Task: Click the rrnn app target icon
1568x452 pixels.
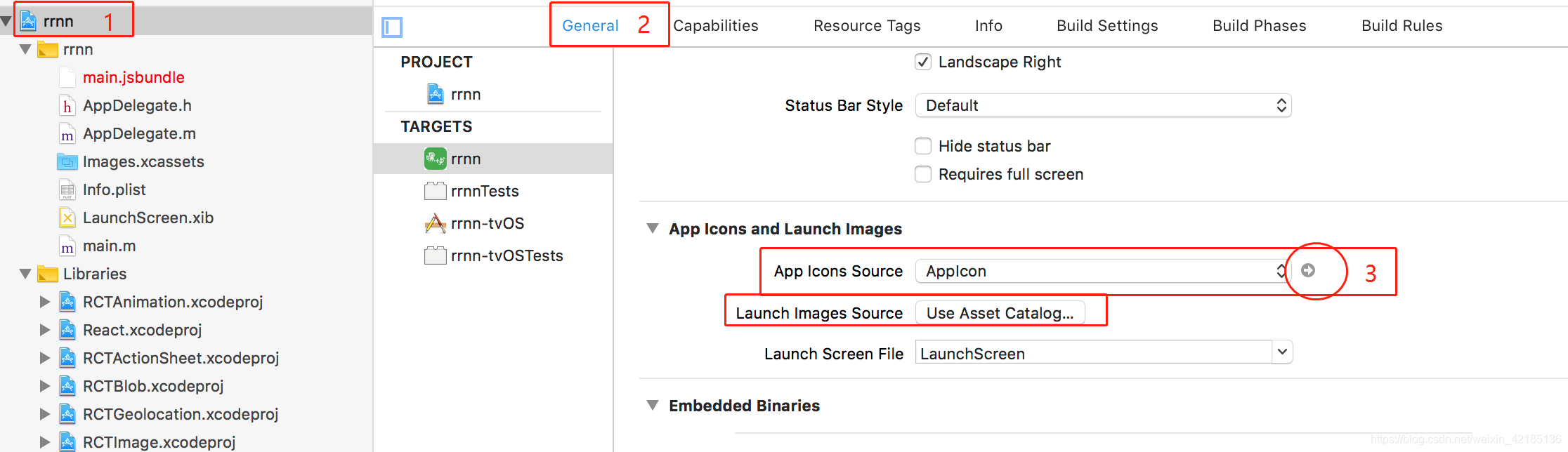Action: (x=436, y=159)
